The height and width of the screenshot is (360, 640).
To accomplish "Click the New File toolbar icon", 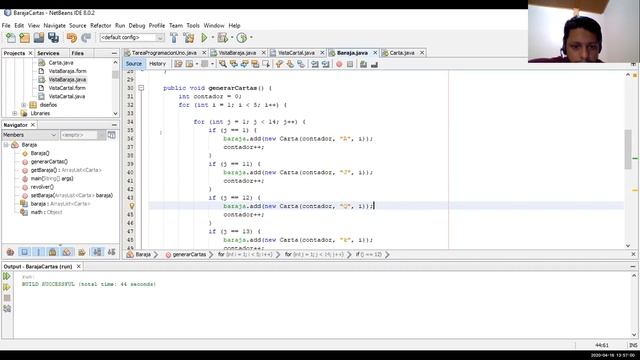I will [x=11, y=38].
